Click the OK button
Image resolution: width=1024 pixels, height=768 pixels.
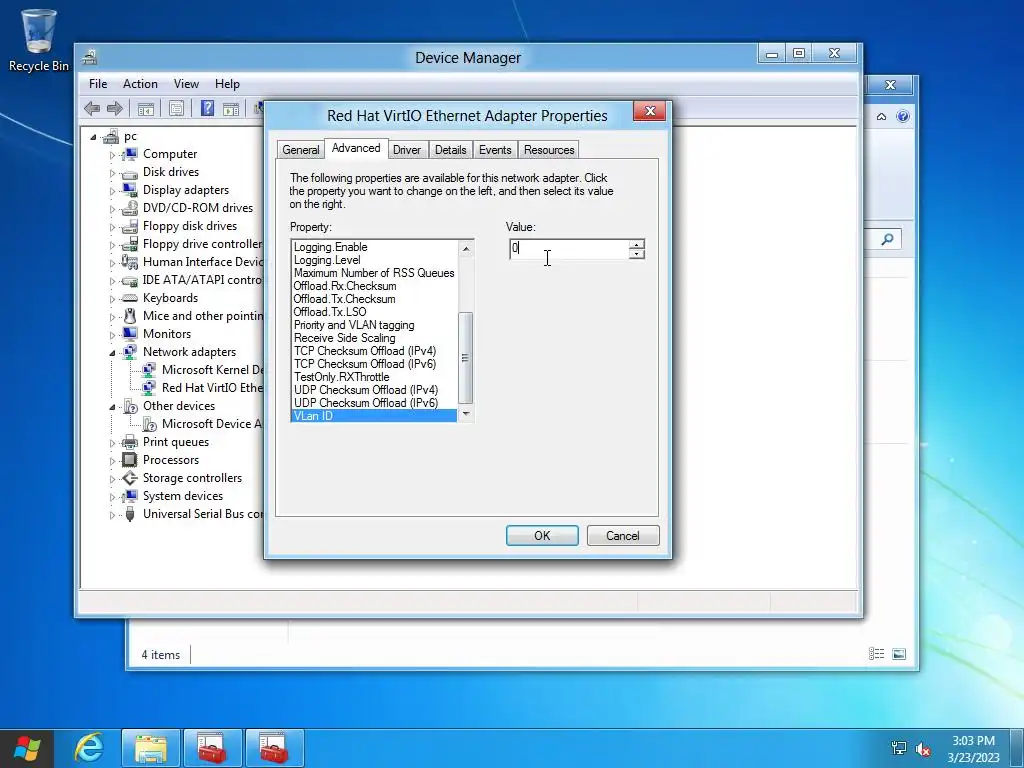542,536
